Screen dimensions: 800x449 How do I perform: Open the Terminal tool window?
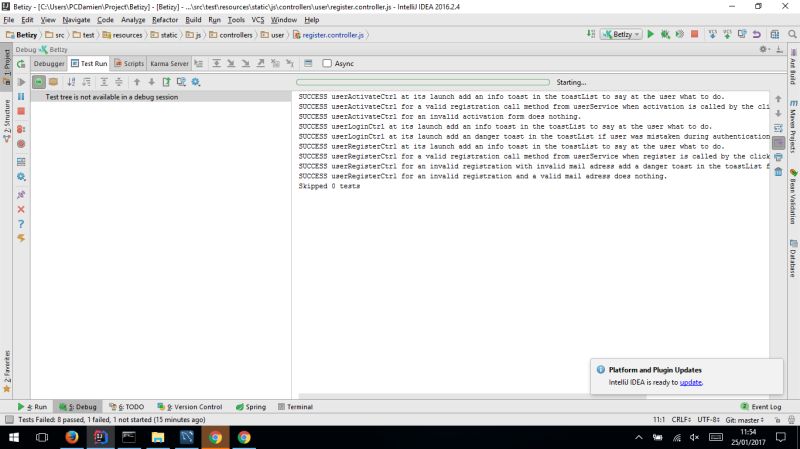click(295, 407)
